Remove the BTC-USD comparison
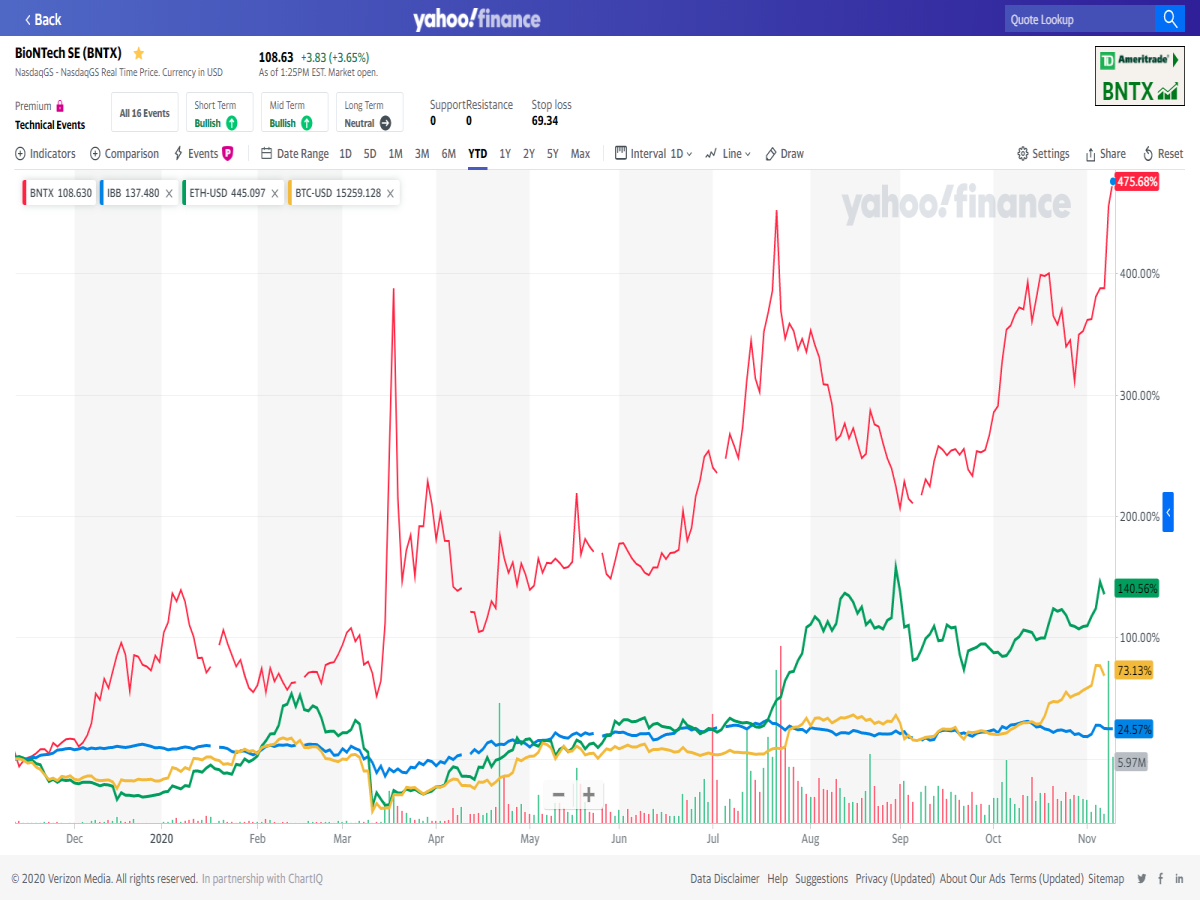The image size is (1200, 900). pyautogui.click(x=390, y=194)
